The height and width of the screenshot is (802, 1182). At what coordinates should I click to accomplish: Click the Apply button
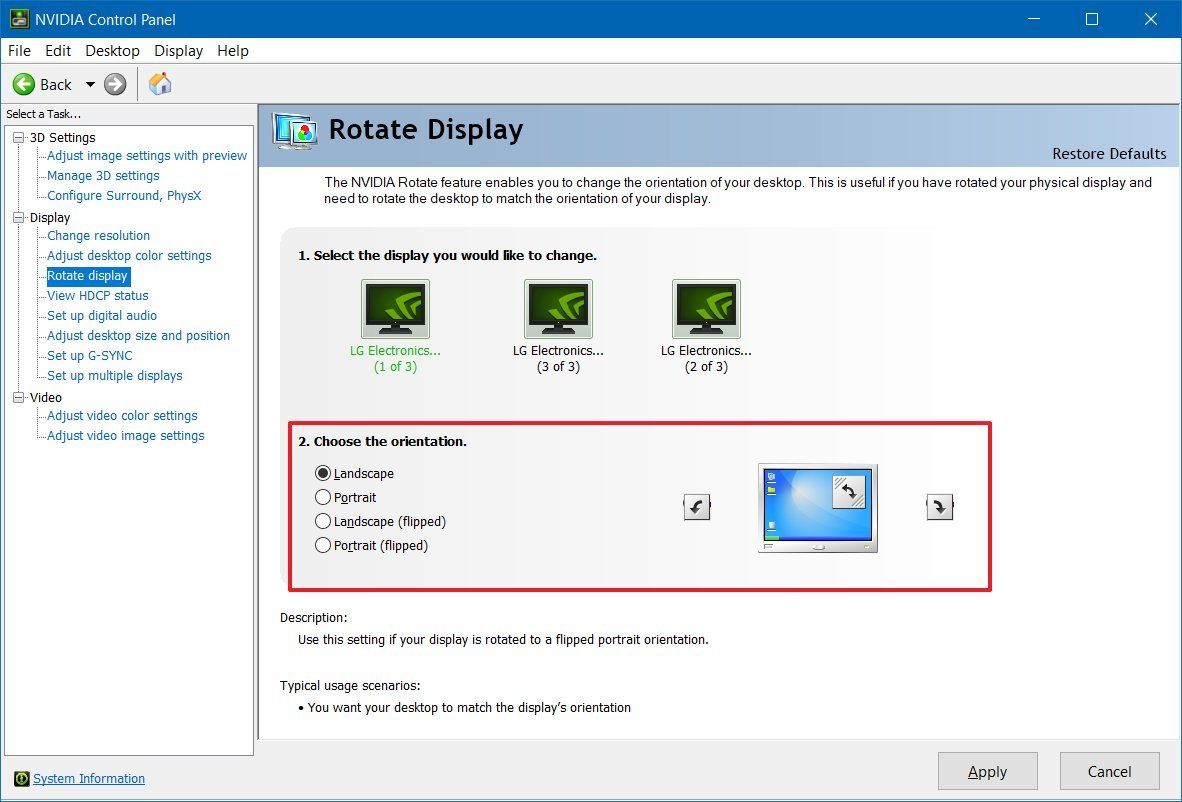987,771
